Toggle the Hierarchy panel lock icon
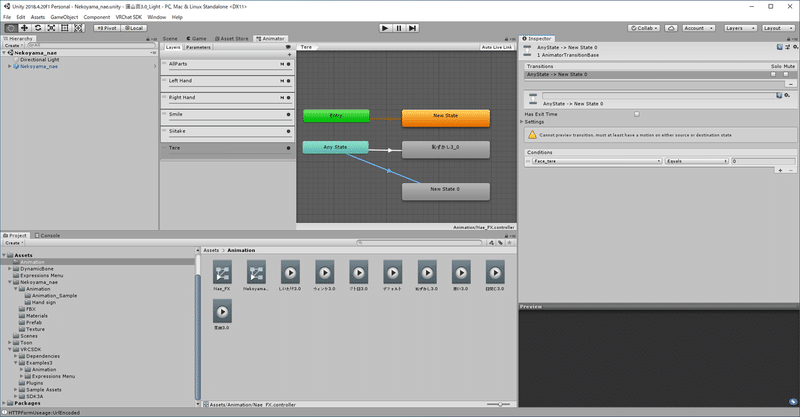 pyautogui.click(x=148, y=39)
